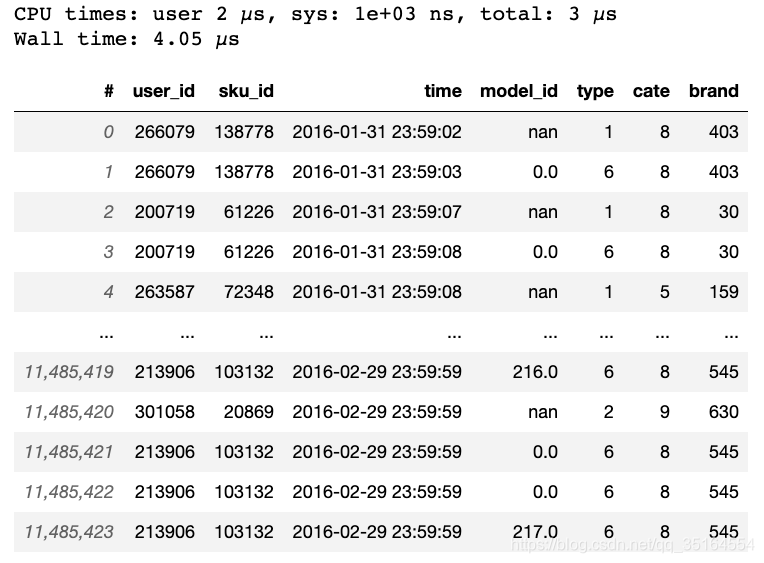Click time cell 2016-01-31 23:59:07
Image resolution: width=764 pixels, height=563 pixels.
pos(377,212)
